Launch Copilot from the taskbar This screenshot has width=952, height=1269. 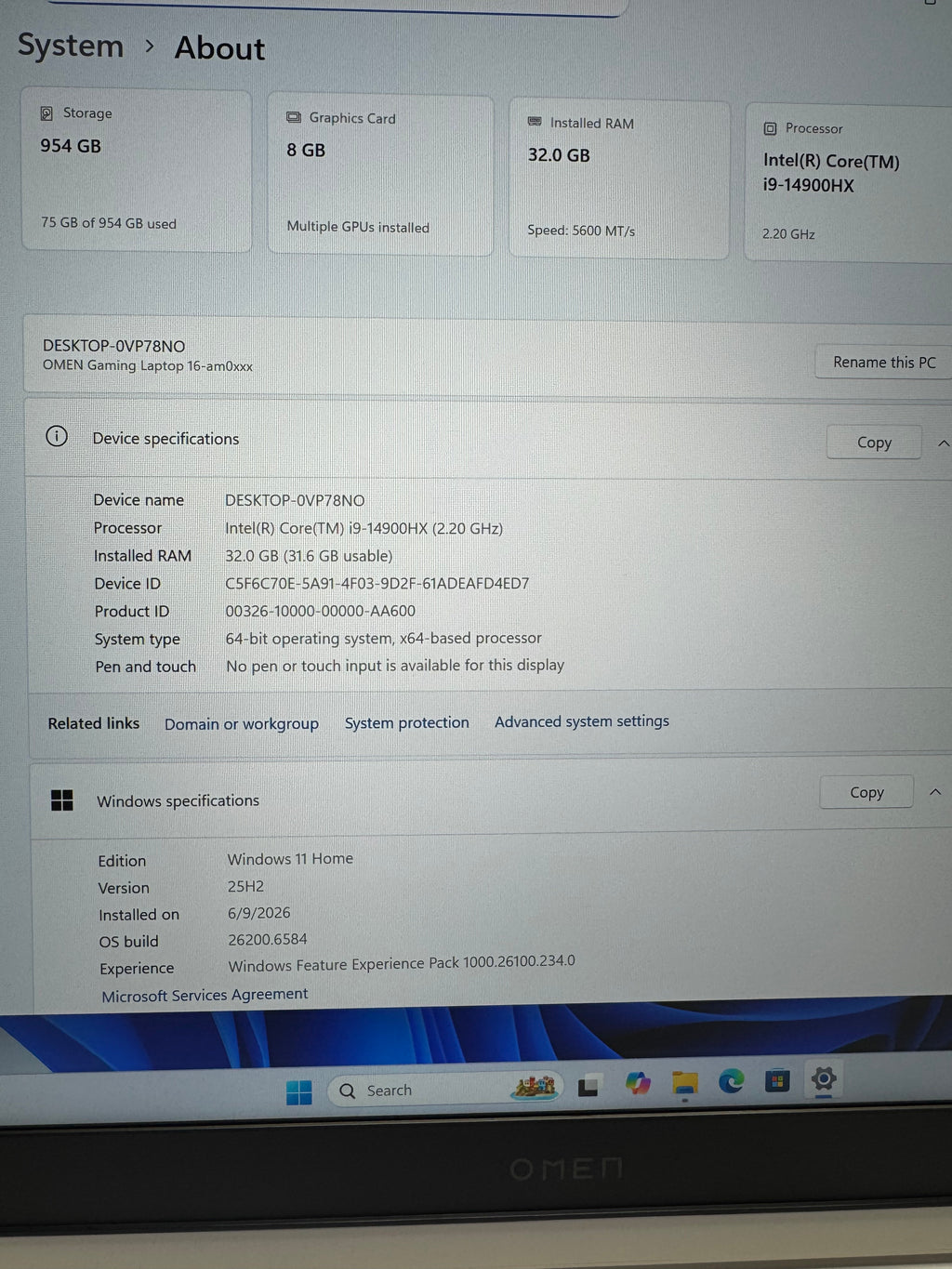coord(638,1083)
